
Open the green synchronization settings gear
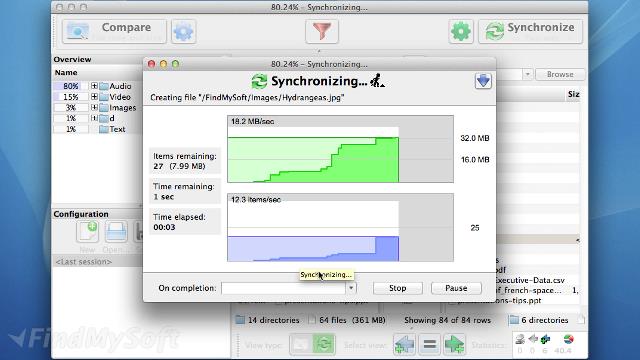click(x=461, y=31)
